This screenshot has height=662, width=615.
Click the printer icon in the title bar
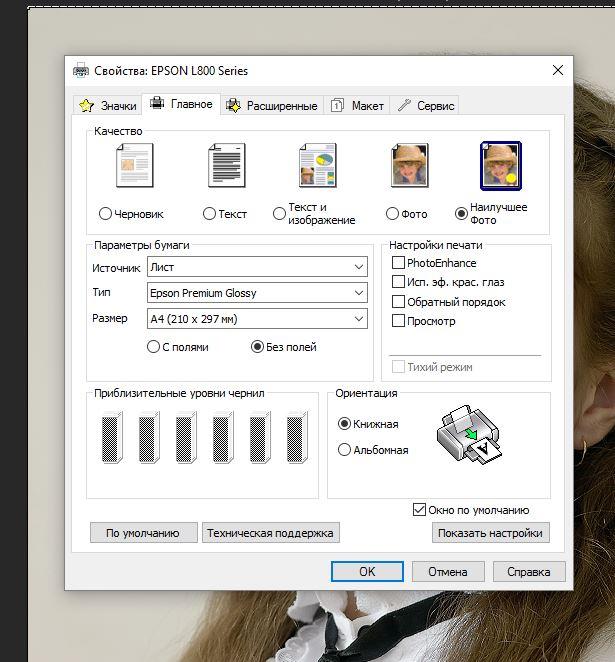[81, 71]
